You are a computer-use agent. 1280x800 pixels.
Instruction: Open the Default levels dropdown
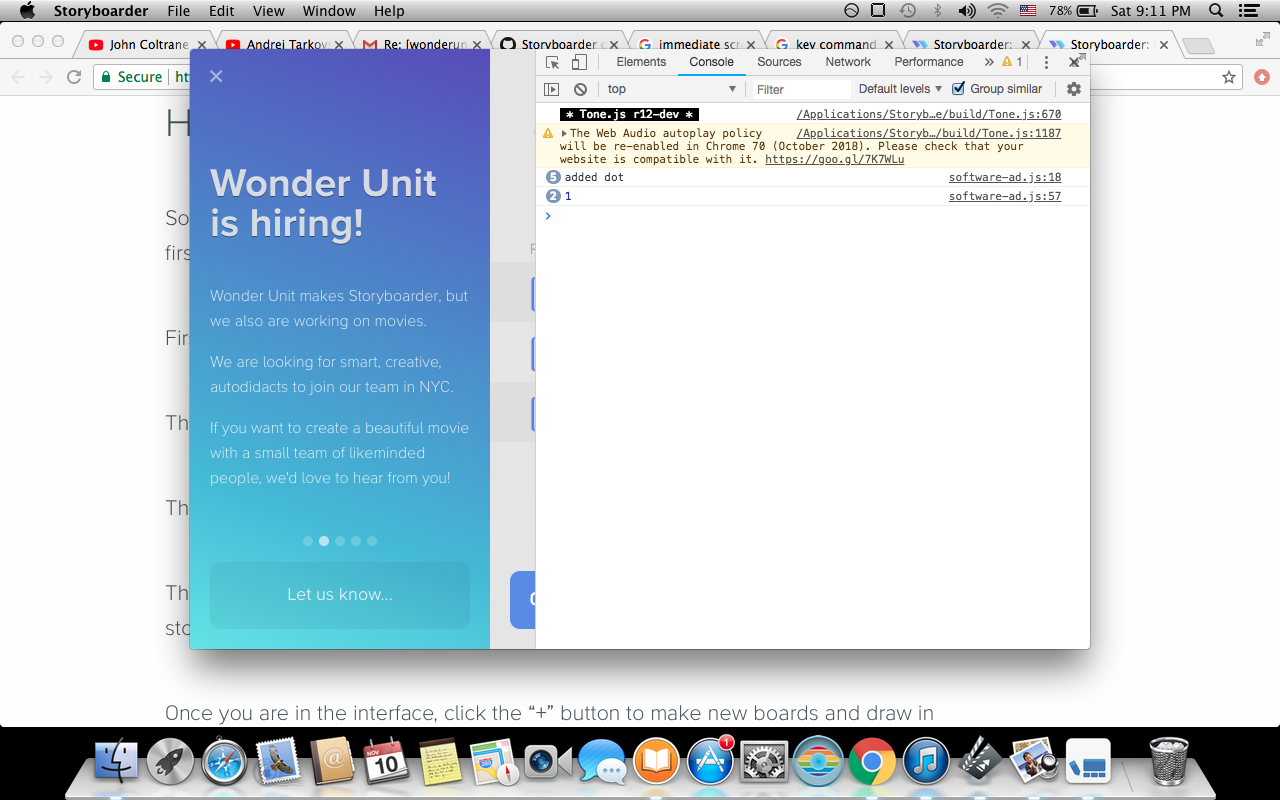point(898,89)
